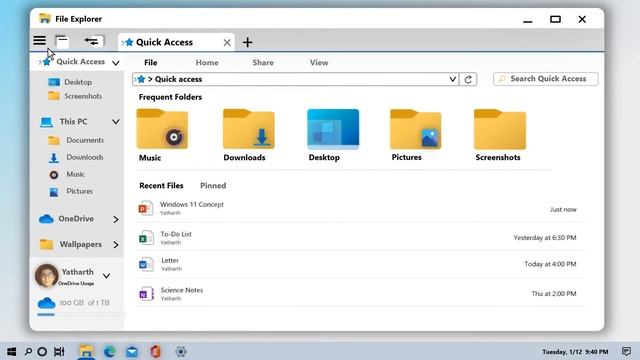Open the Music frequent folder
640x360 pixels.
coord(162,136)
